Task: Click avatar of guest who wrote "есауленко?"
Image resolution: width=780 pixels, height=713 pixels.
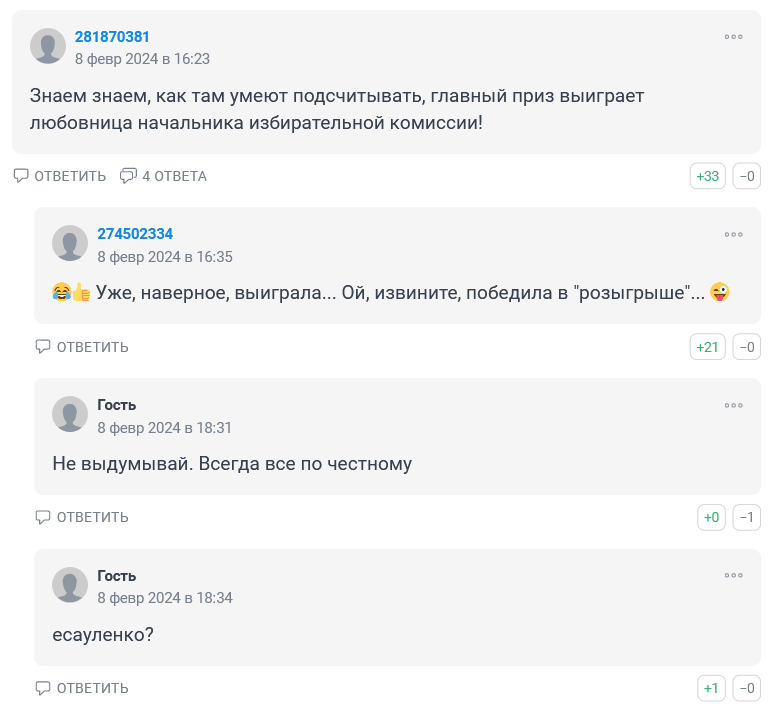Action: [x=70, y=585]
